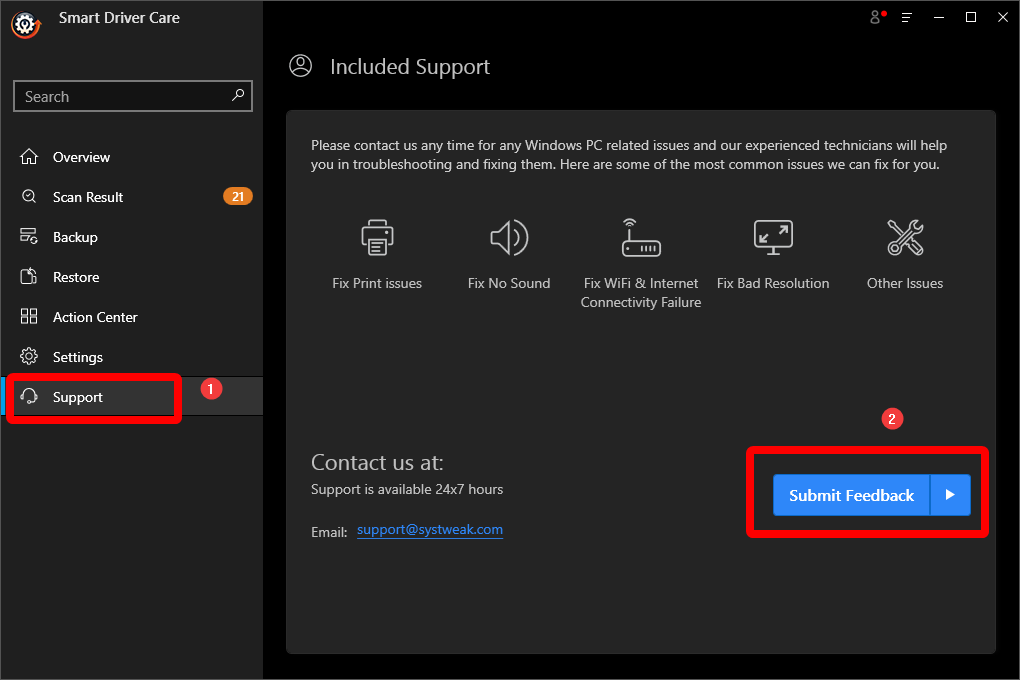This screenshot has width=1020, height=680.
Task: Click the Scan Result magnifier icon
Action: 29,197
